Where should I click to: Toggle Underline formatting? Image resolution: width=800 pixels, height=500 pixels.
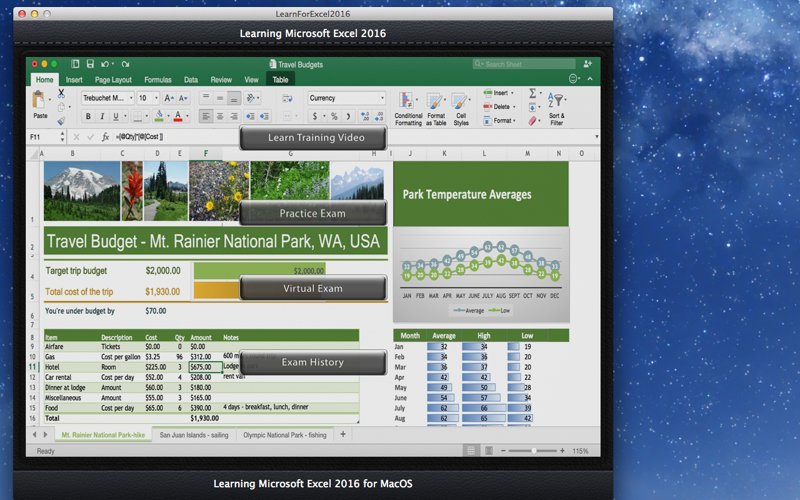pos(116,116)
